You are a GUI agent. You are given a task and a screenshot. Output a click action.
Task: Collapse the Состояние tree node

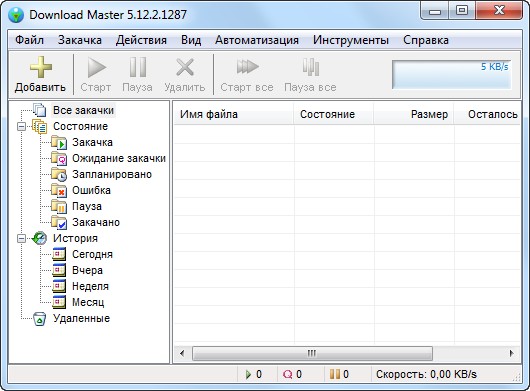click(x=21, y=127)
